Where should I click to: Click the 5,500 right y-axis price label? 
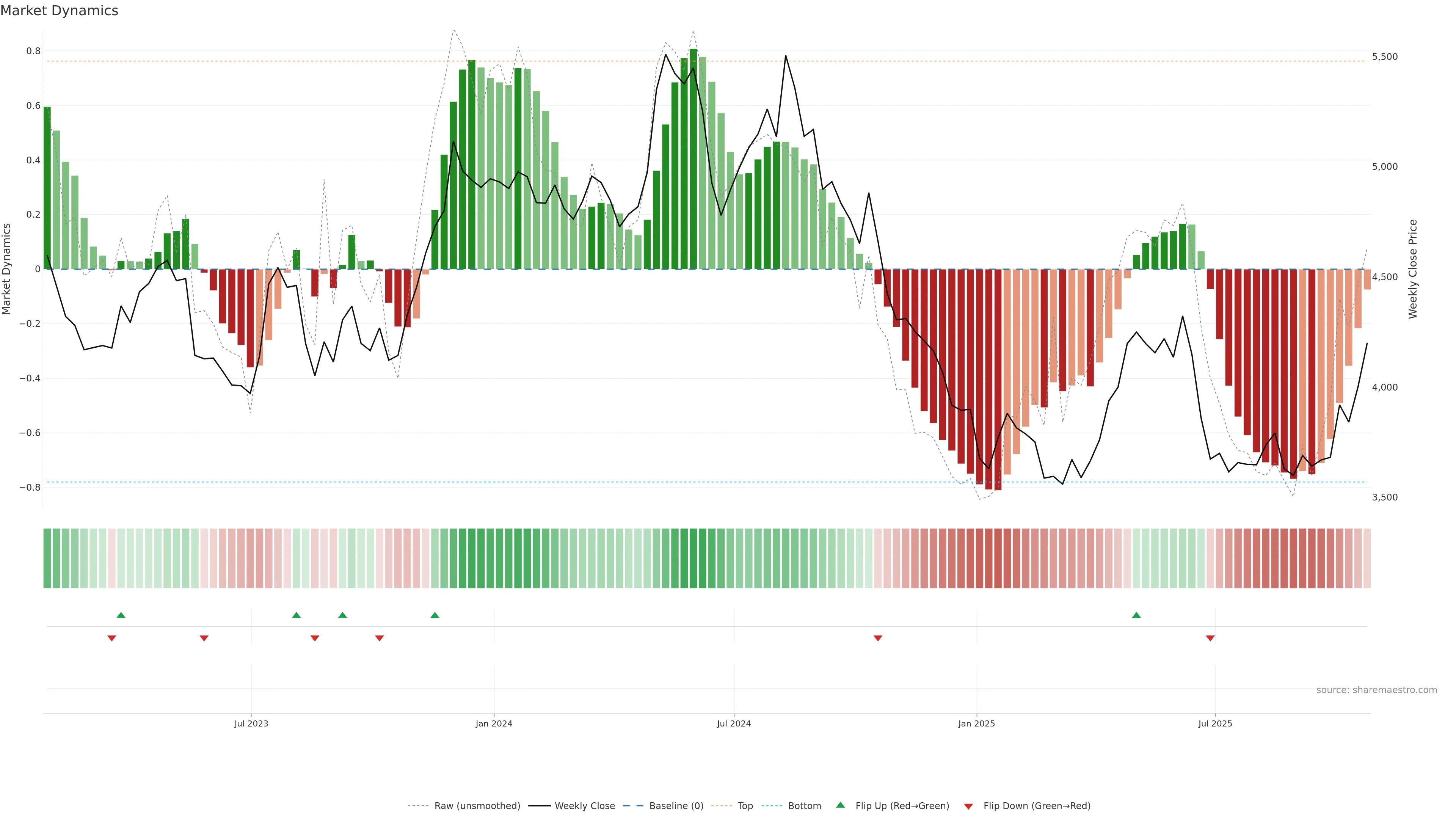1384,56
